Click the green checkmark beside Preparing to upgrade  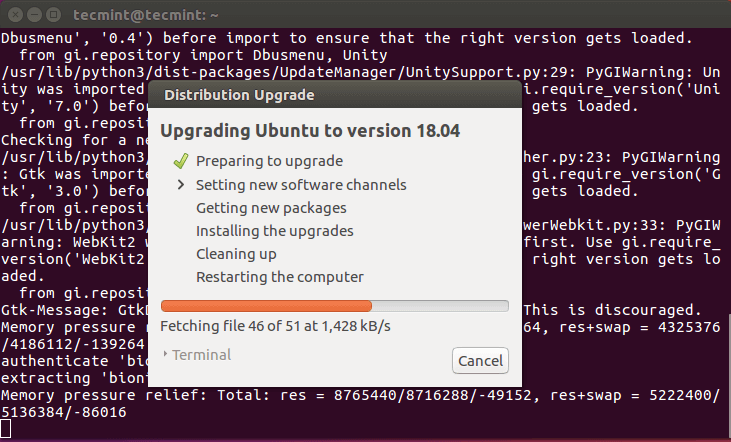[181, 161]
